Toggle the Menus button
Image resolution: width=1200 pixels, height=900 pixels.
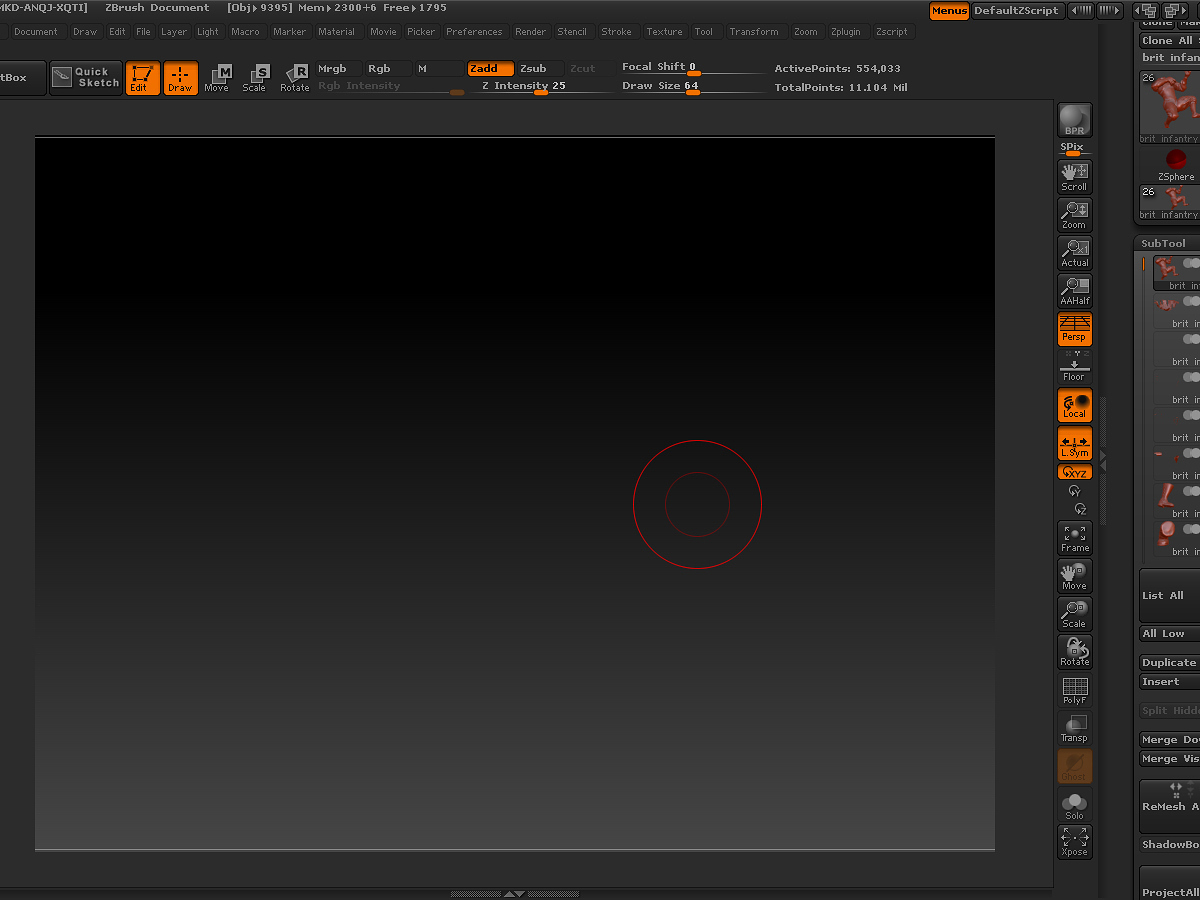coord(949,11)
